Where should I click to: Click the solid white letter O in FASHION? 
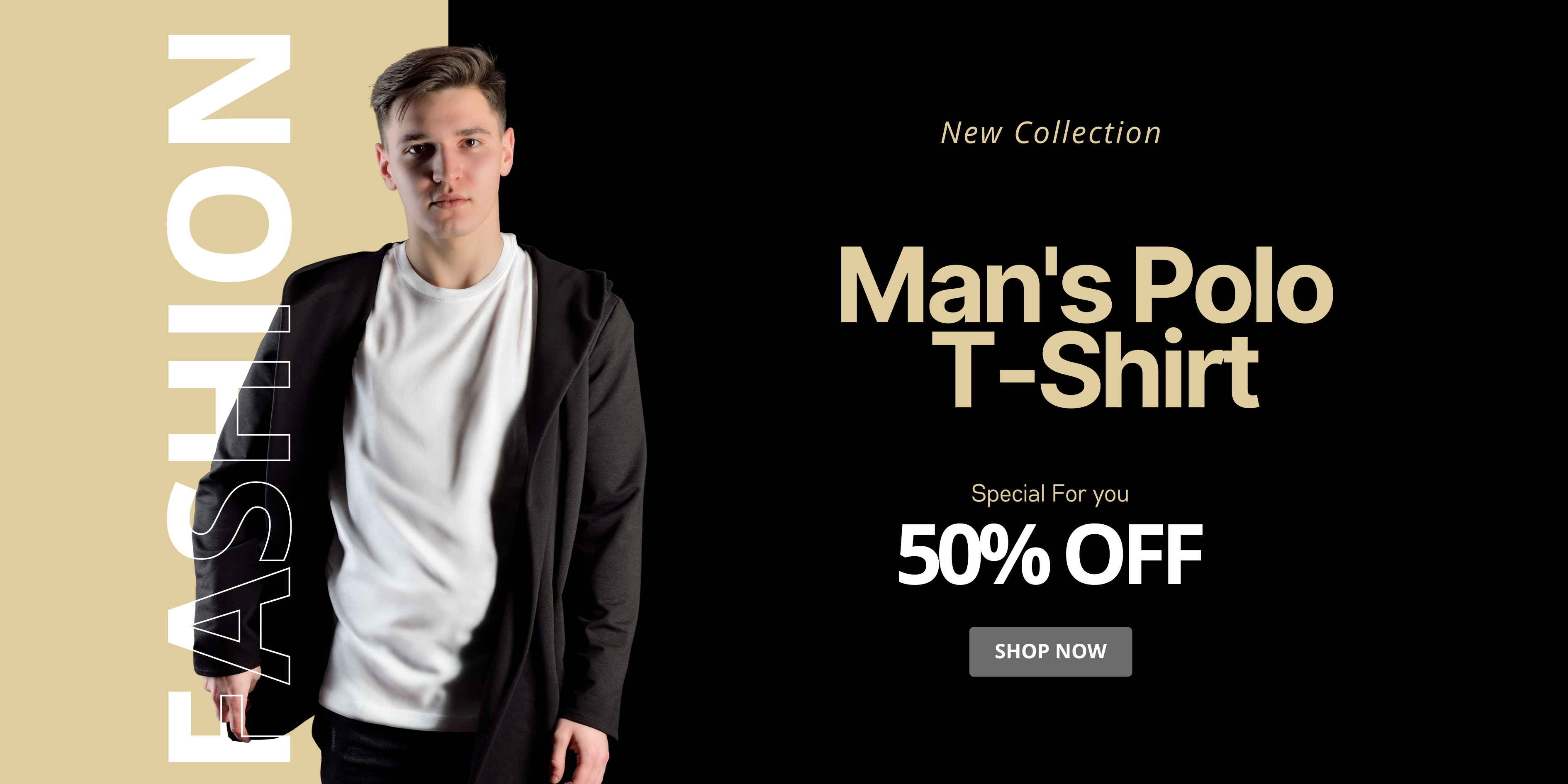(x=229, y=224)
